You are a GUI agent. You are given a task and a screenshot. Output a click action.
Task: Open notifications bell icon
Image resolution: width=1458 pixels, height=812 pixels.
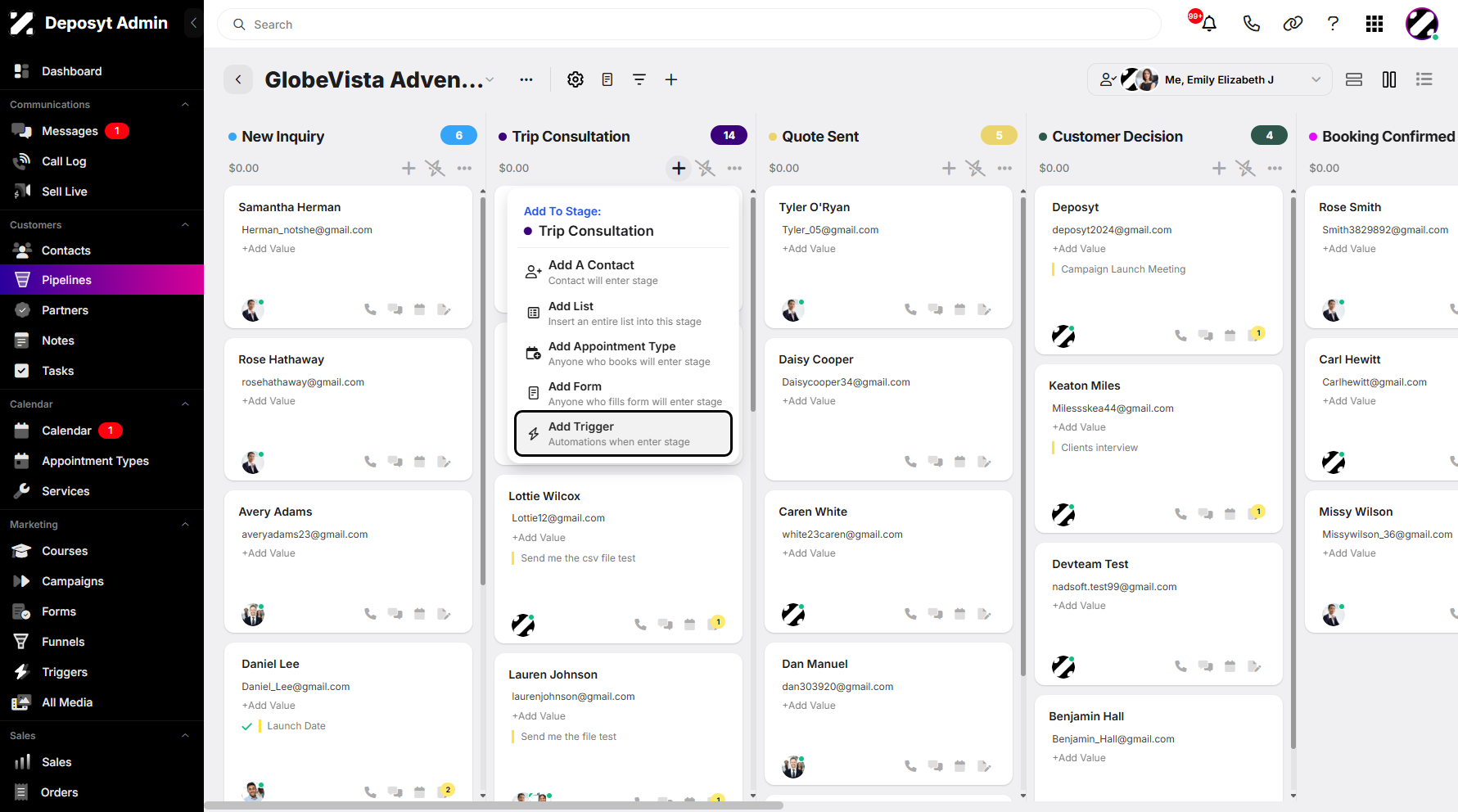pyautogui.click(x=1208, y=24)
